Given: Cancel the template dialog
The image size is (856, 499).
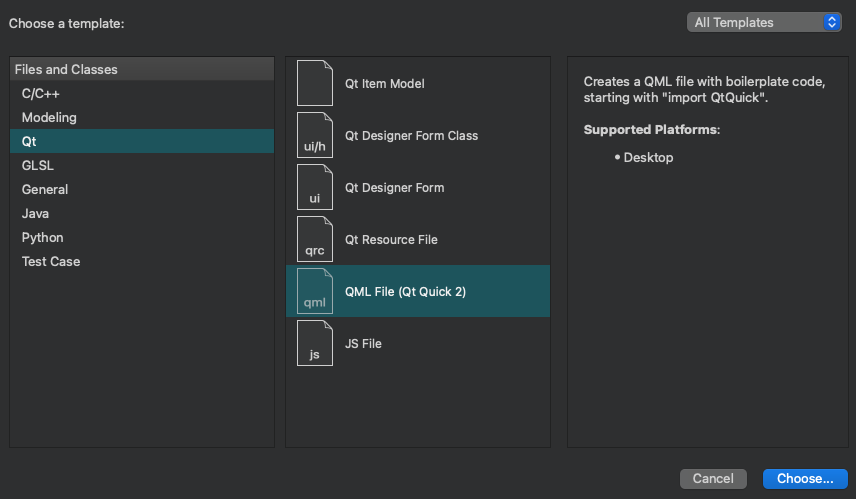Looking at the screenshot, I should (x=713, y=478).
